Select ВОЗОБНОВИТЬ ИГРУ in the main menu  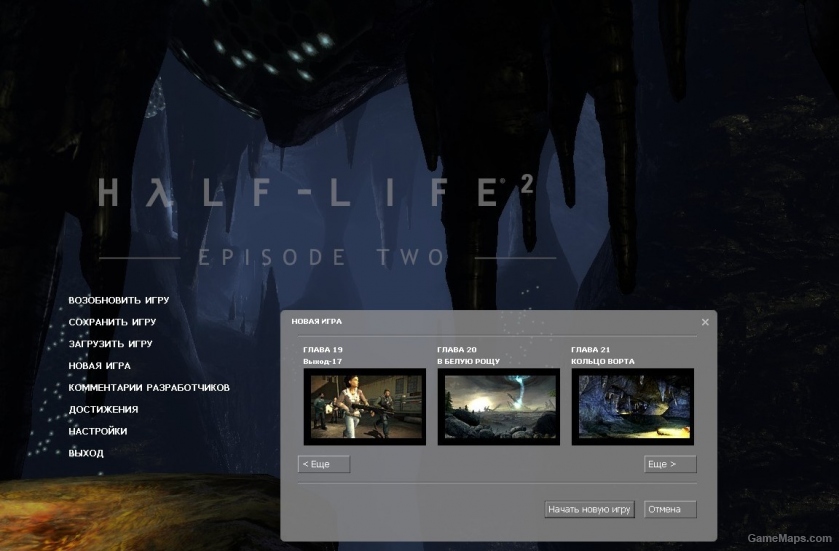click(119, 300)
